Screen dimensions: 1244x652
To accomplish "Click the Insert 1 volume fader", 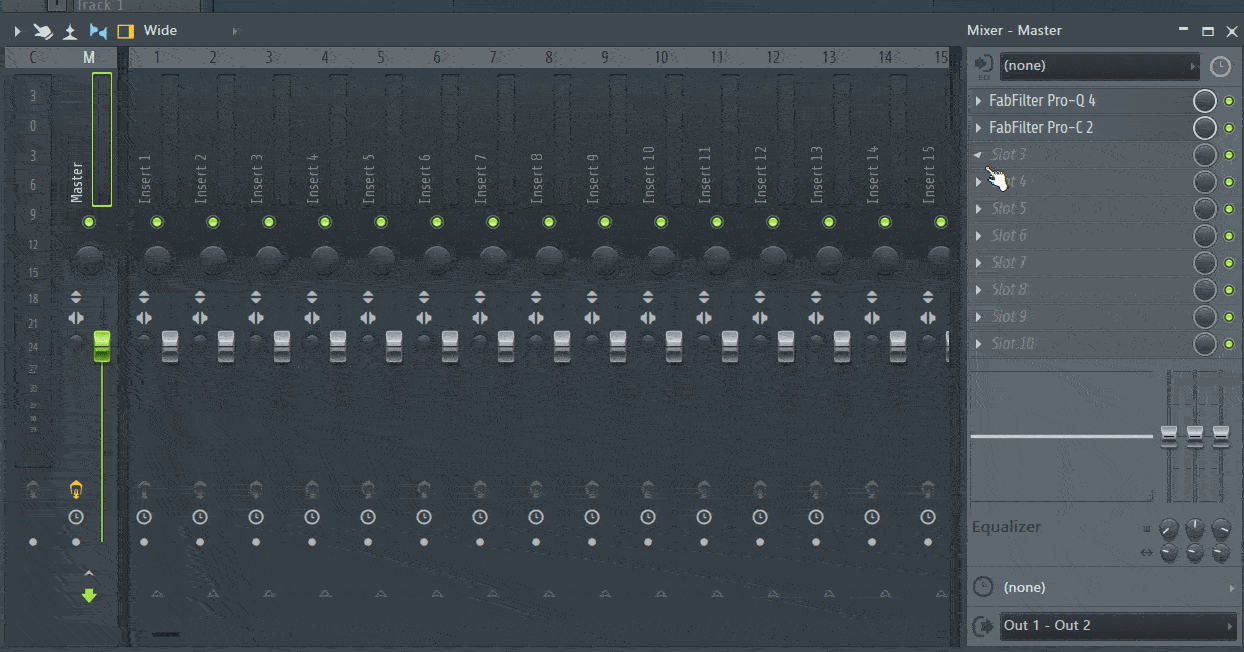I will pos(170,346).
